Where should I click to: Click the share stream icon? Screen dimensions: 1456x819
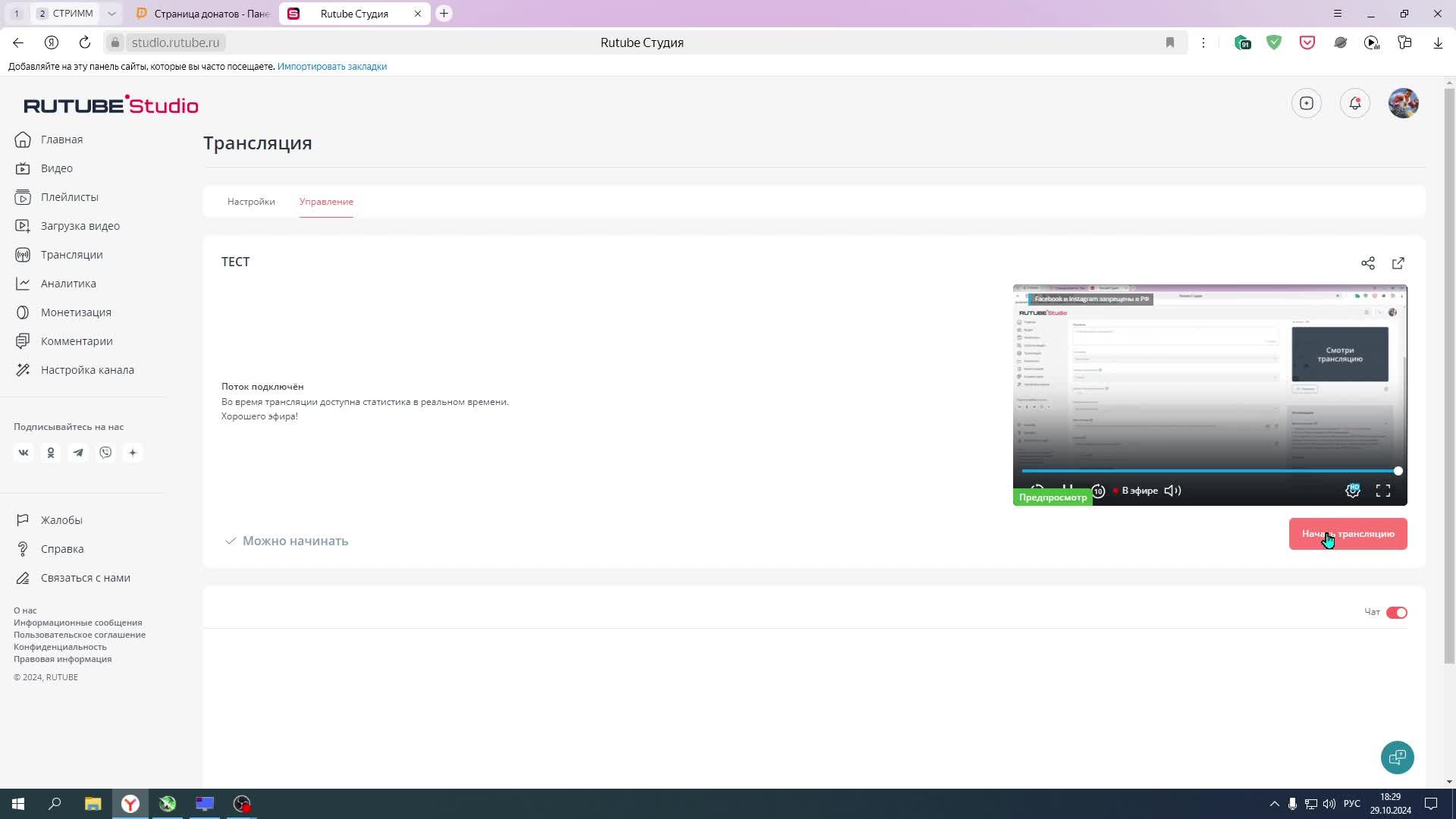1368,263
